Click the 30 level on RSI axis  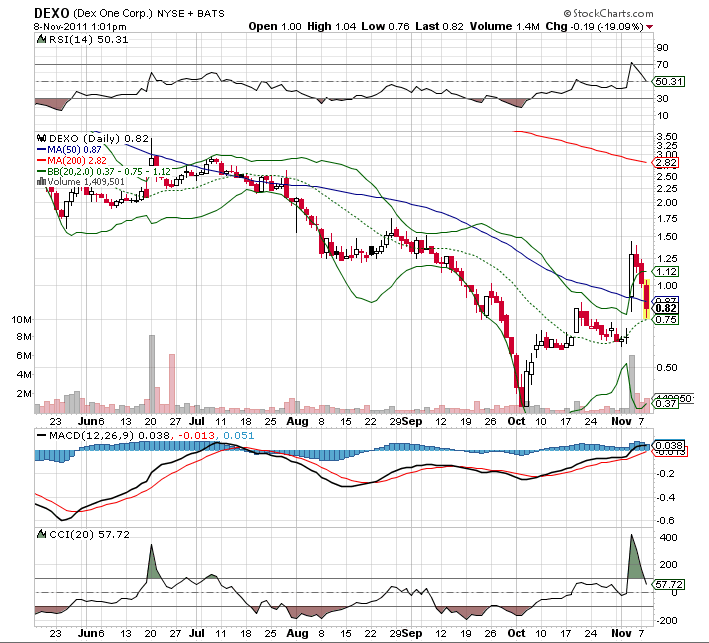point(662,98)
